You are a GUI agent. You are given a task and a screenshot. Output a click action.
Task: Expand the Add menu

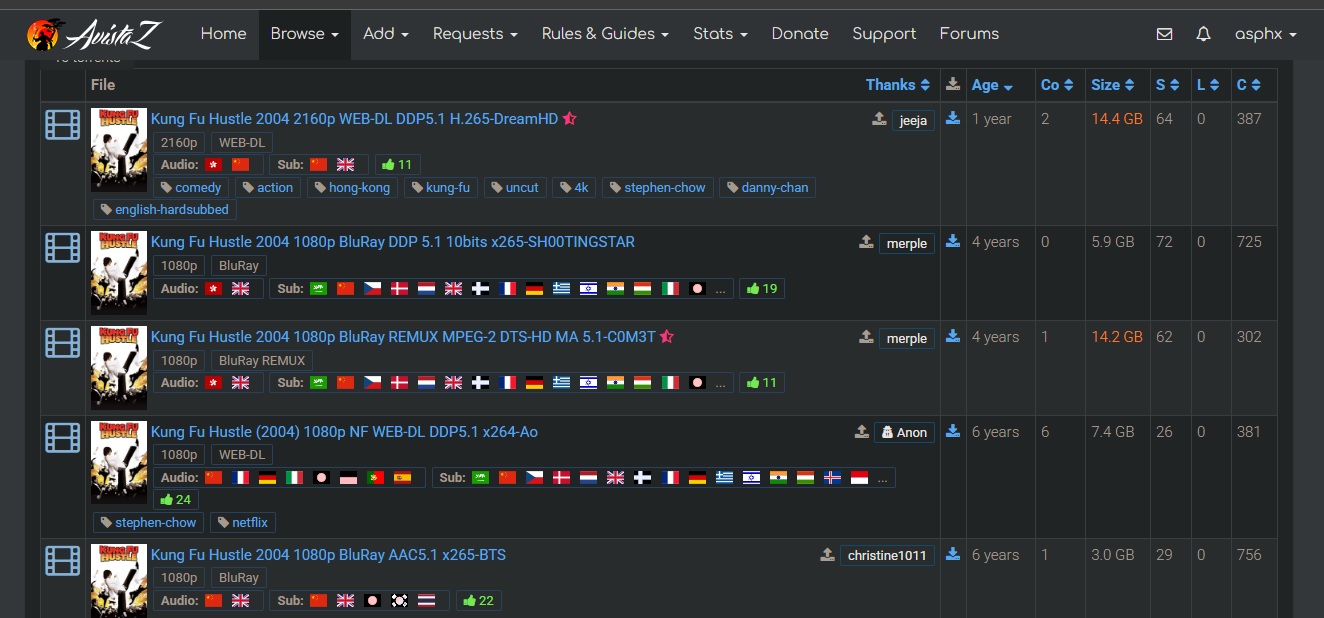click(386, 34)
